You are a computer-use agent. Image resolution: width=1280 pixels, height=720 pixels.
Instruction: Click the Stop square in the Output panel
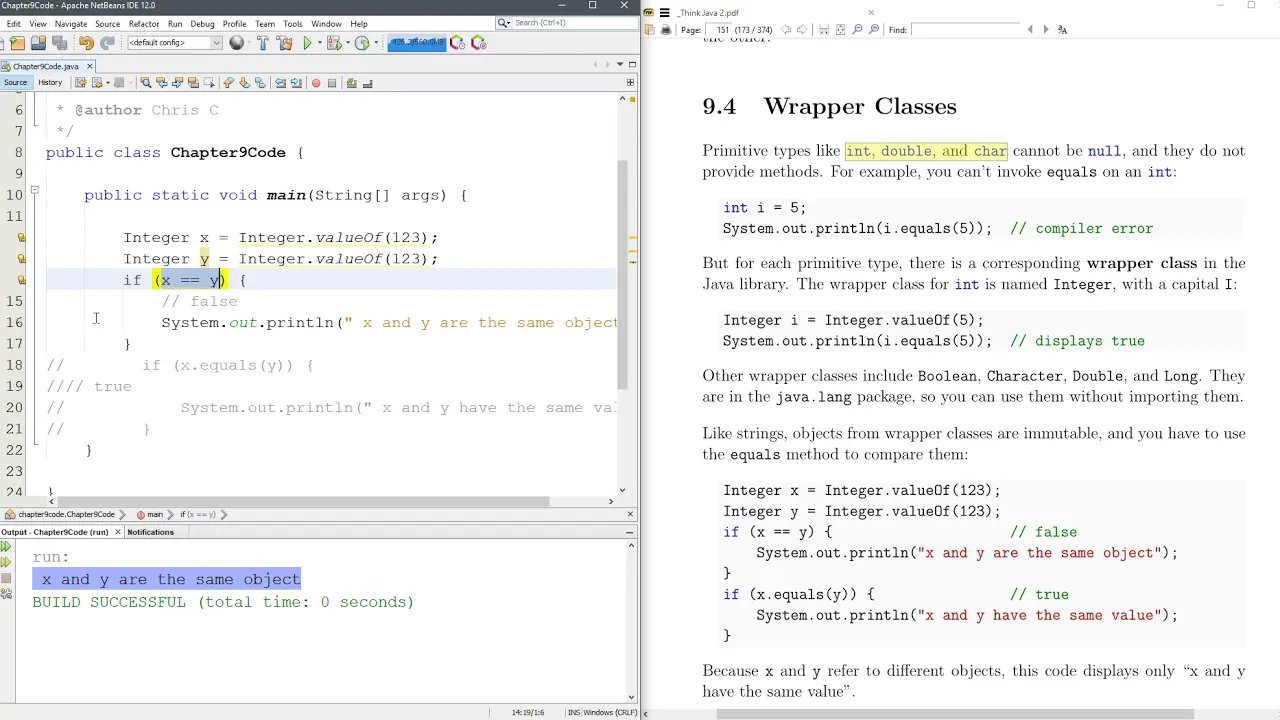click(x=6, y=578)
